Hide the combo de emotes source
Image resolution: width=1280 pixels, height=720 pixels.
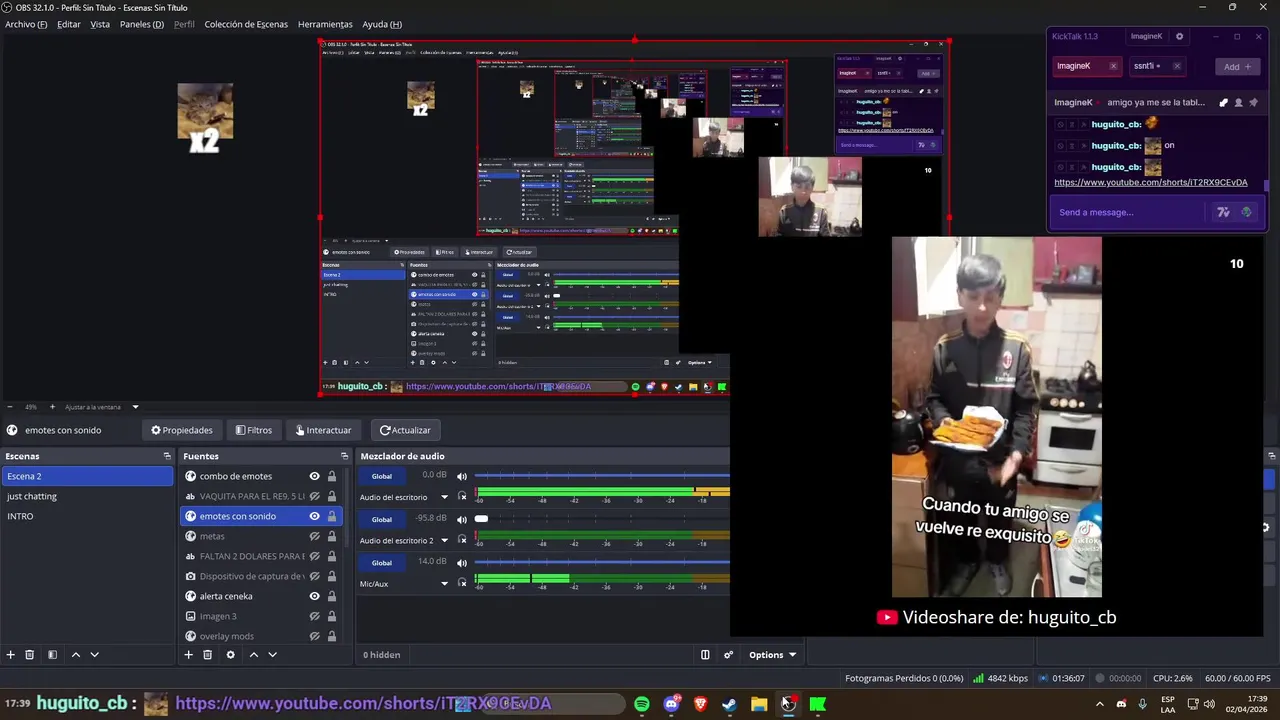coord(314,476)
